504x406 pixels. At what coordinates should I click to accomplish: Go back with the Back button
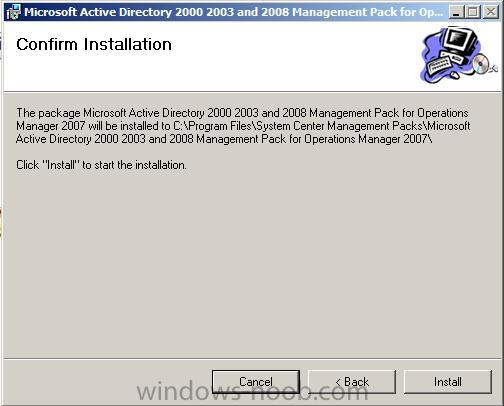click(x=352, y=382)
